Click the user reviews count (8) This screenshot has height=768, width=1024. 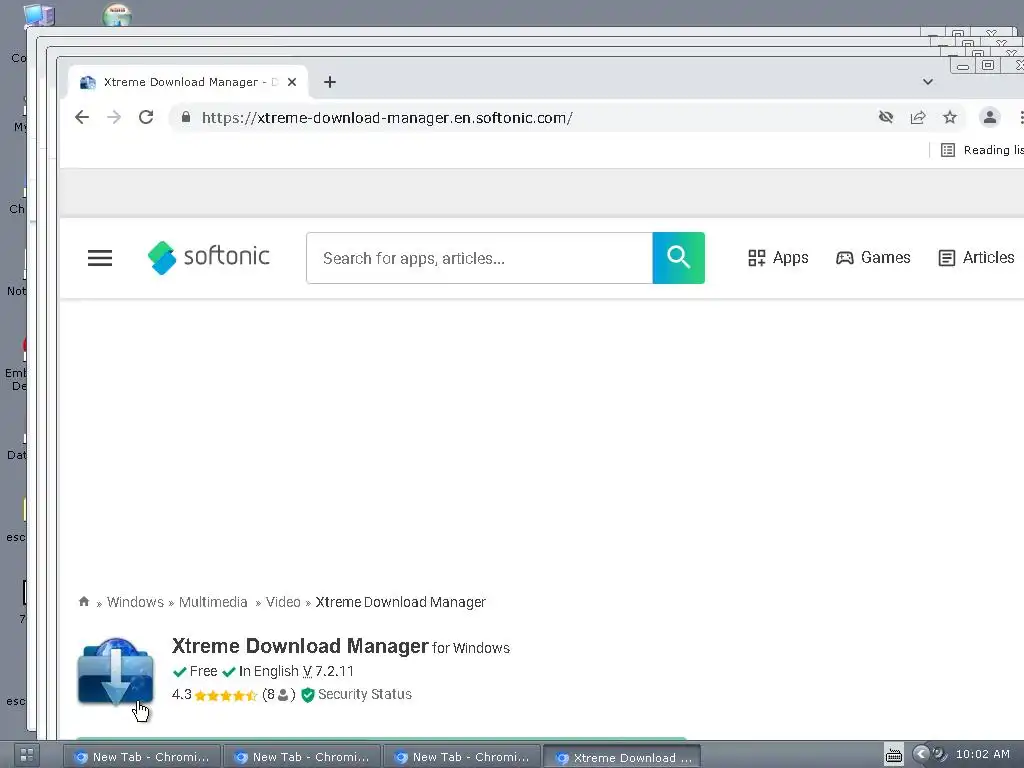279,695
